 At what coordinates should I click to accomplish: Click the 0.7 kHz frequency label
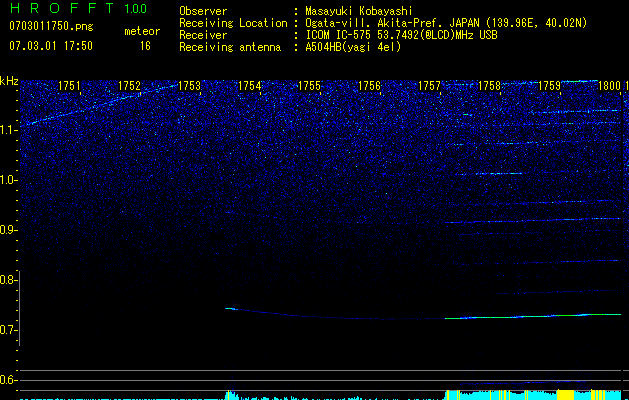click(x=9, y=330)
